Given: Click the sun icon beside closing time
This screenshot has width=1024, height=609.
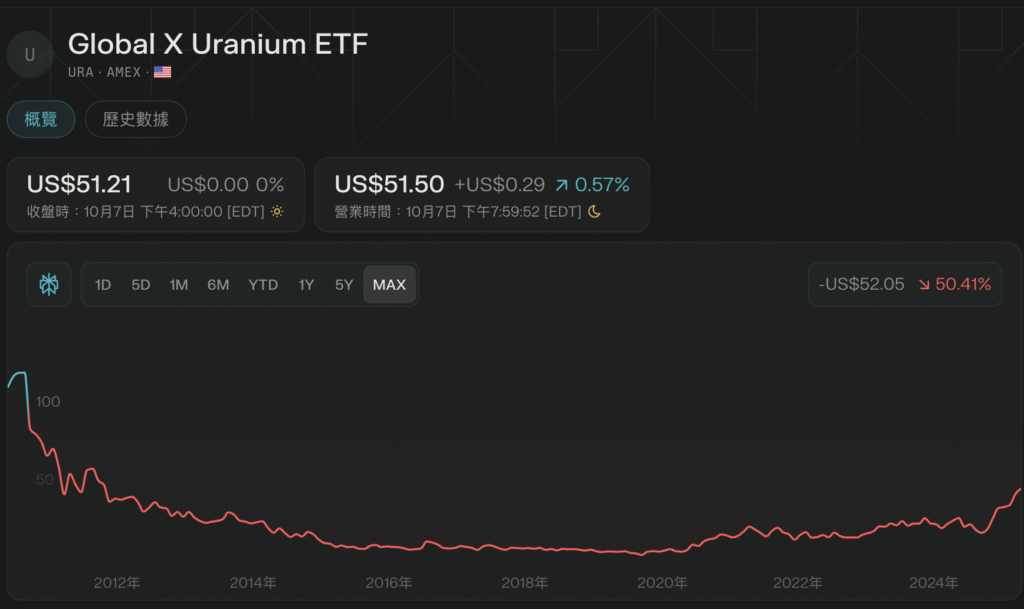Looking at the screenshot, I should [x=277, y=212].
